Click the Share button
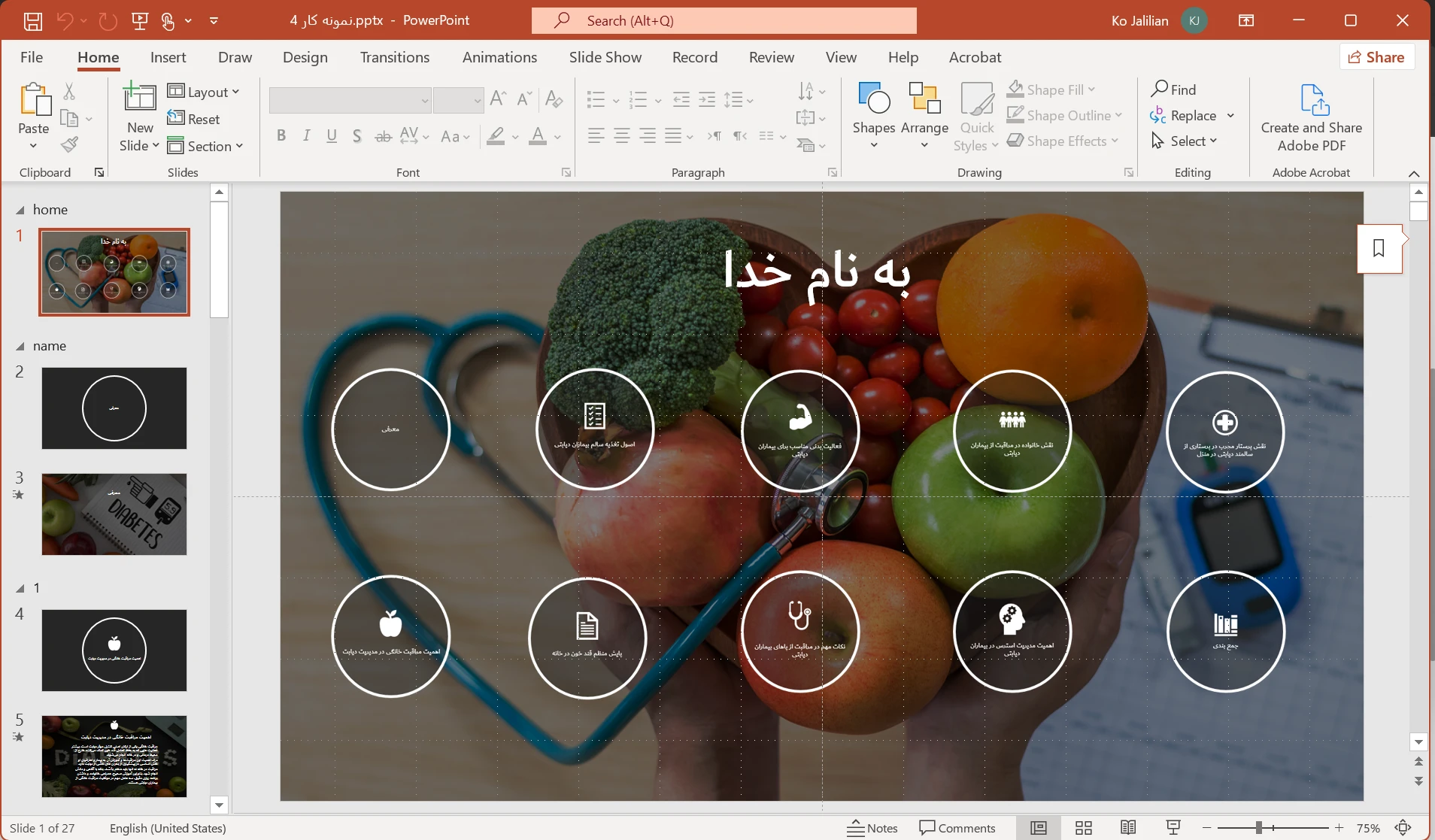Screen dimensions: 1435x840 (1376, 57)
